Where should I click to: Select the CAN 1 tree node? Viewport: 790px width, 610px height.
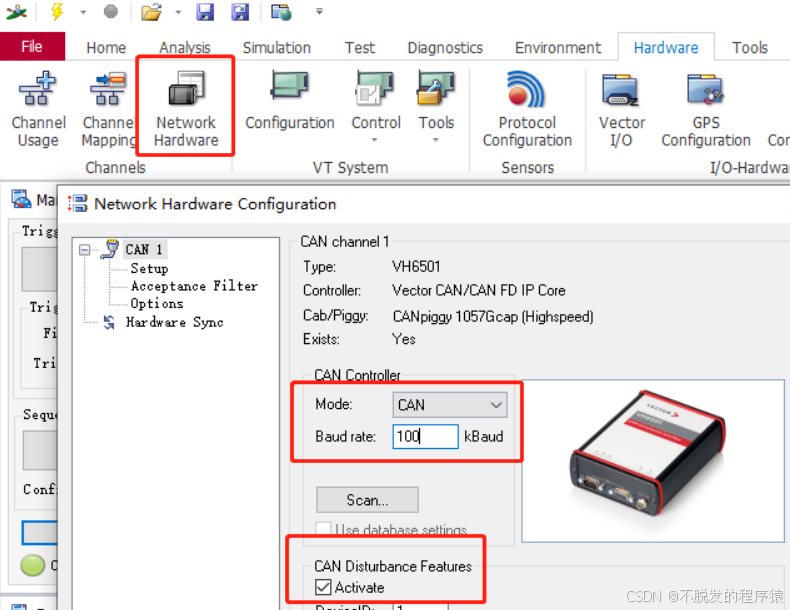click(144, 249)
